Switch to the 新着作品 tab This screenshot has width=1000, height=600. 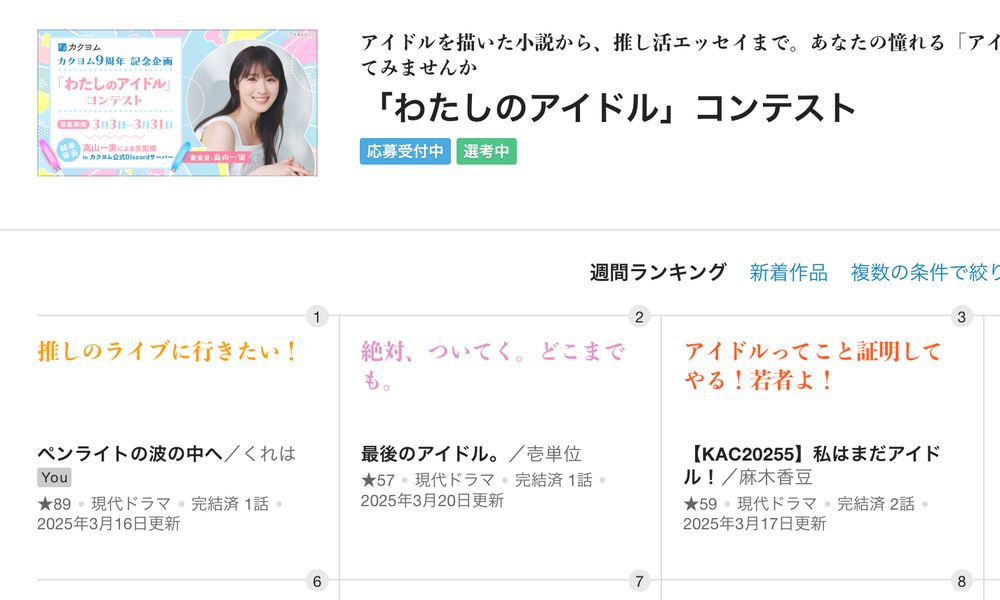click(x=788, y=272)
